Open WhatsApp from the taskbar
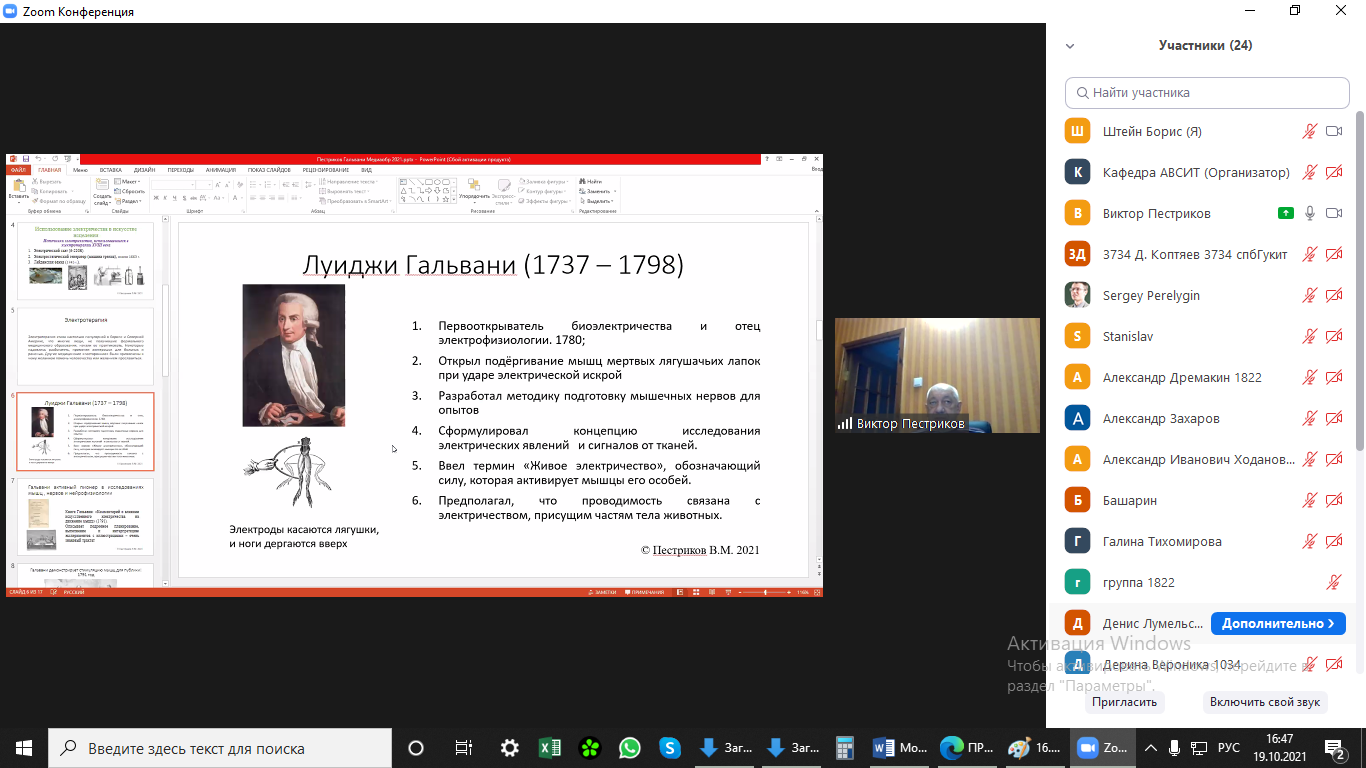Viewport: 1366px width, 768px height. 629,748
